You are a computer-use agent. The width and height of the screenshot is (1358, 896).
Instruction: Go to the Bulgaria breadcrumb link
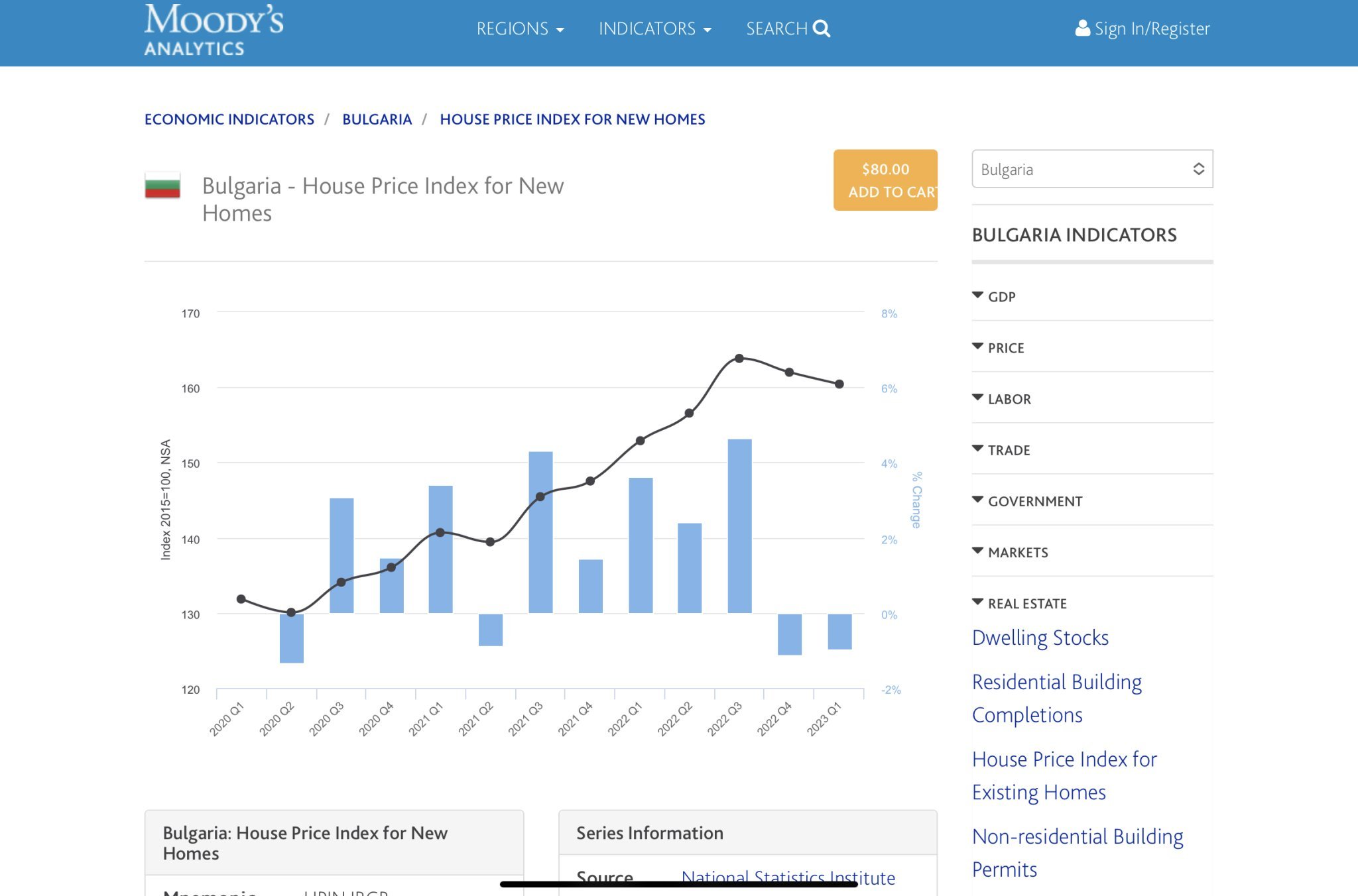(377, 119)
